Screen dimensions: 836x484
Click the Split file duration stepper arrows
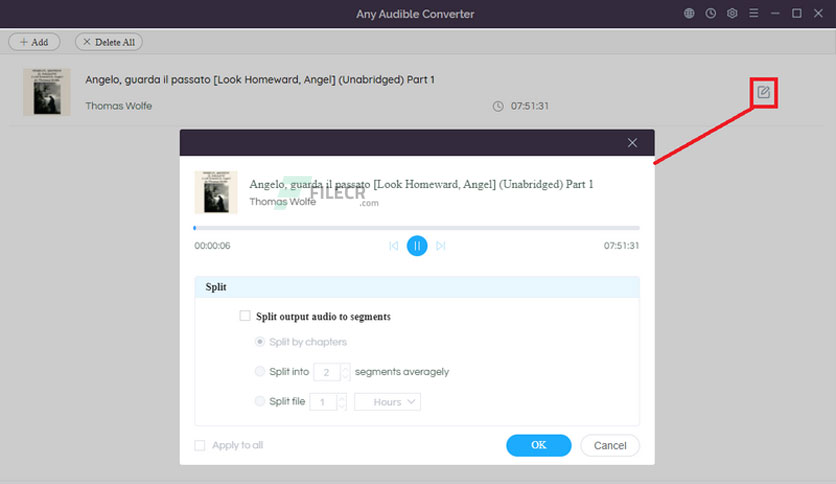(x=342, y=402)
